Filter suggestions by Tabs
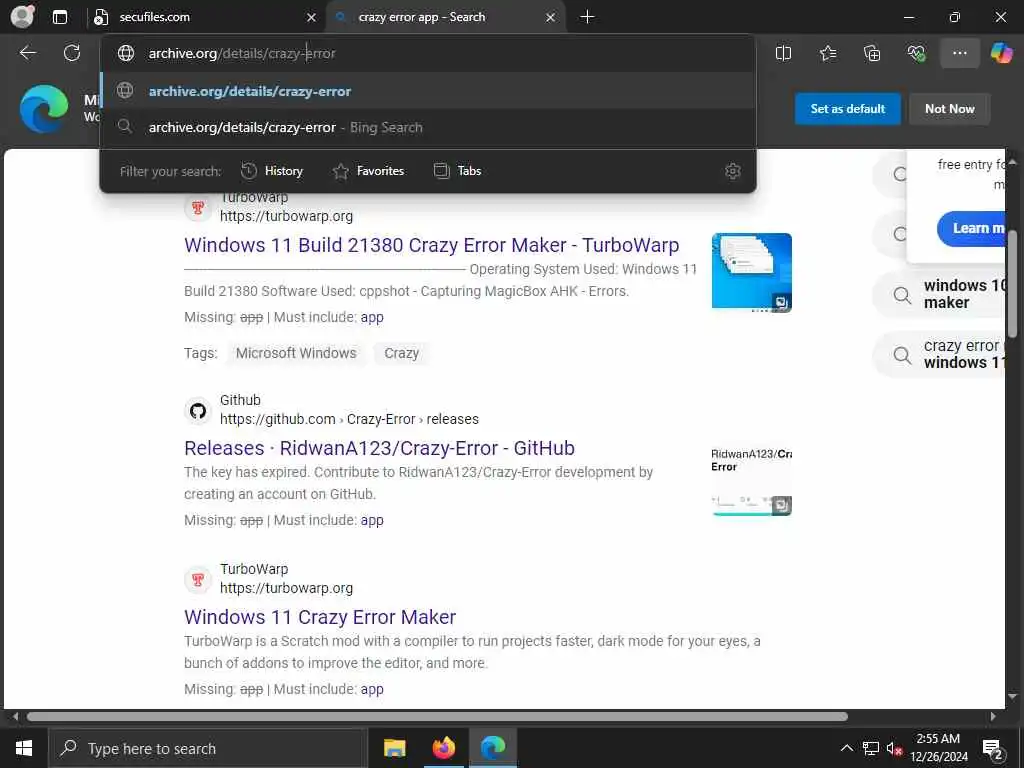The image size is (1024, 768). pos(458,171)
